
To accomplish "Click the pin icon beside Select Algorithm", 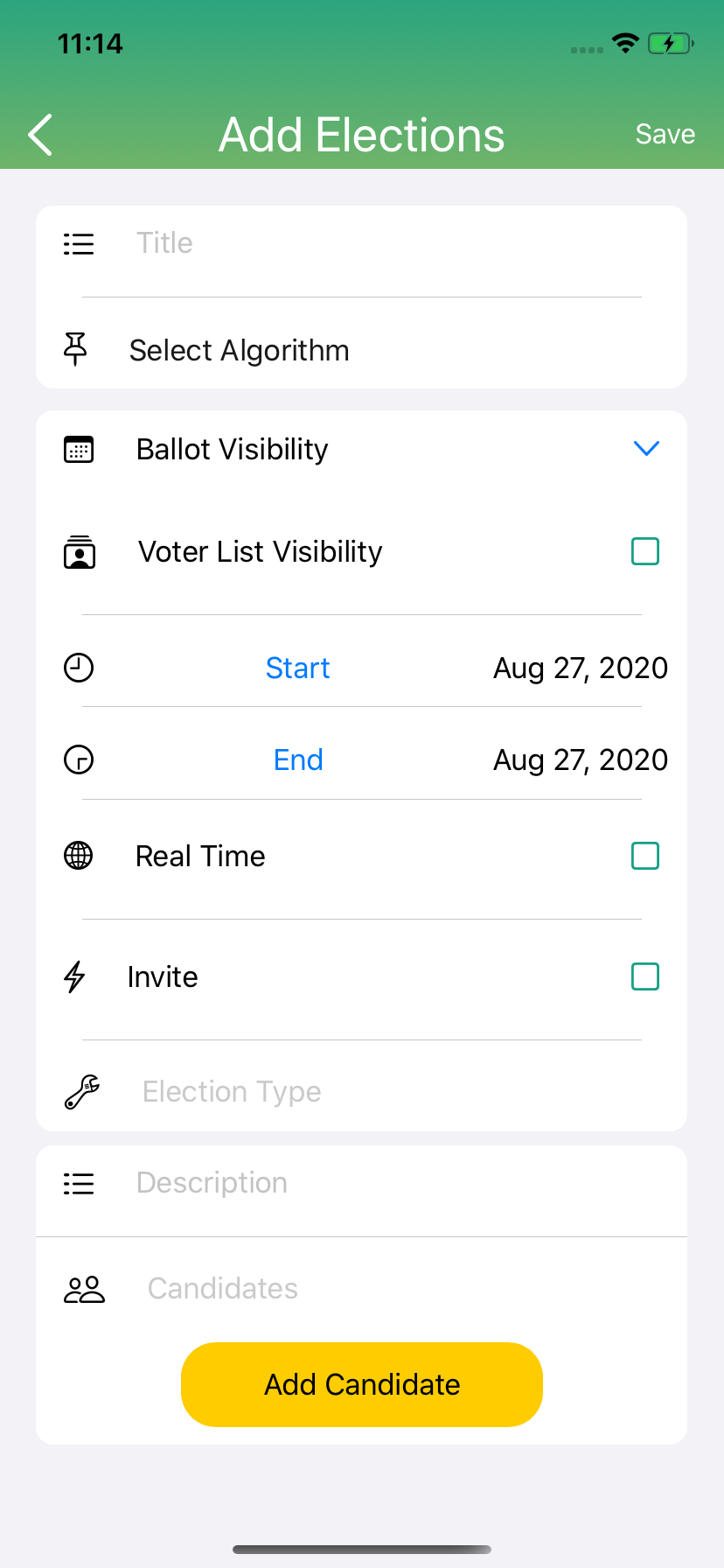I will tap(76, 349).
